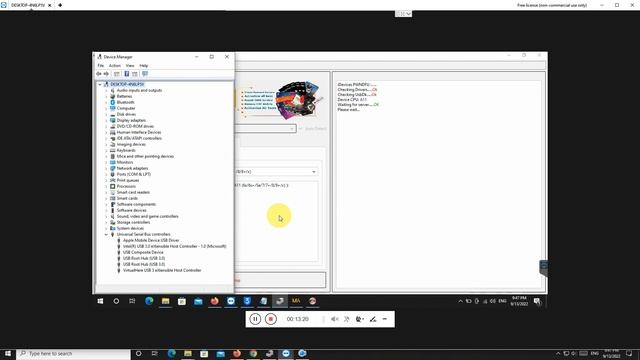Open Firefox on the remote taskbar
Image resolution: width=640 pixels, height=360 pixels.
click(x=215, y=301)
